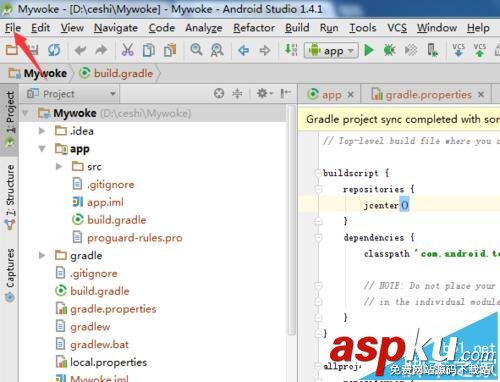Click the Redo arrow icon
Viewport: 500px width, 382px height.
coord(101,50)
